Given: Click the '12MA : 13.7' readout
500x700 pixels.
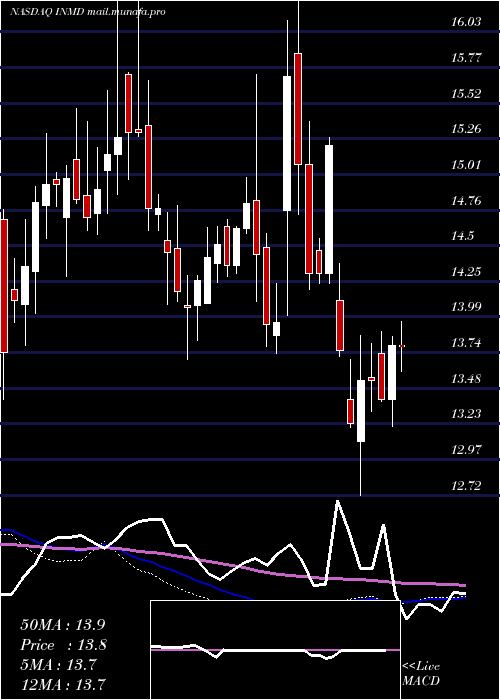Looking at the screenshot, I should [64, 684].
